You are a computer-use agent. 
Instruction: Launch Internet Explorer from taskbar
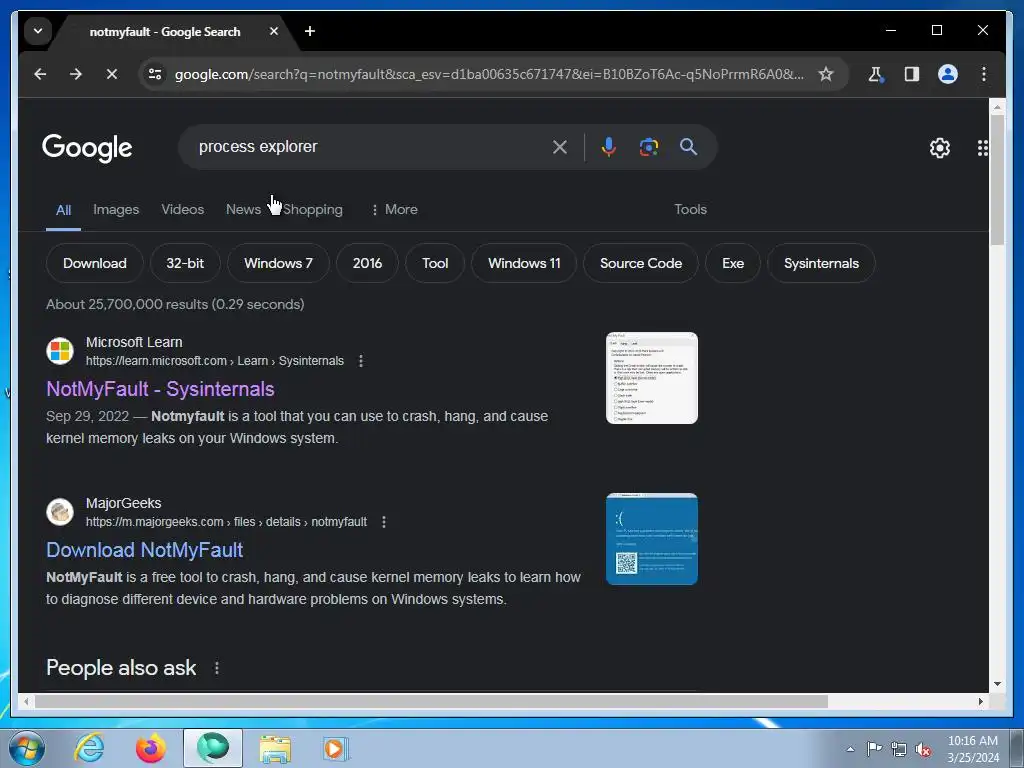point(89,748)
